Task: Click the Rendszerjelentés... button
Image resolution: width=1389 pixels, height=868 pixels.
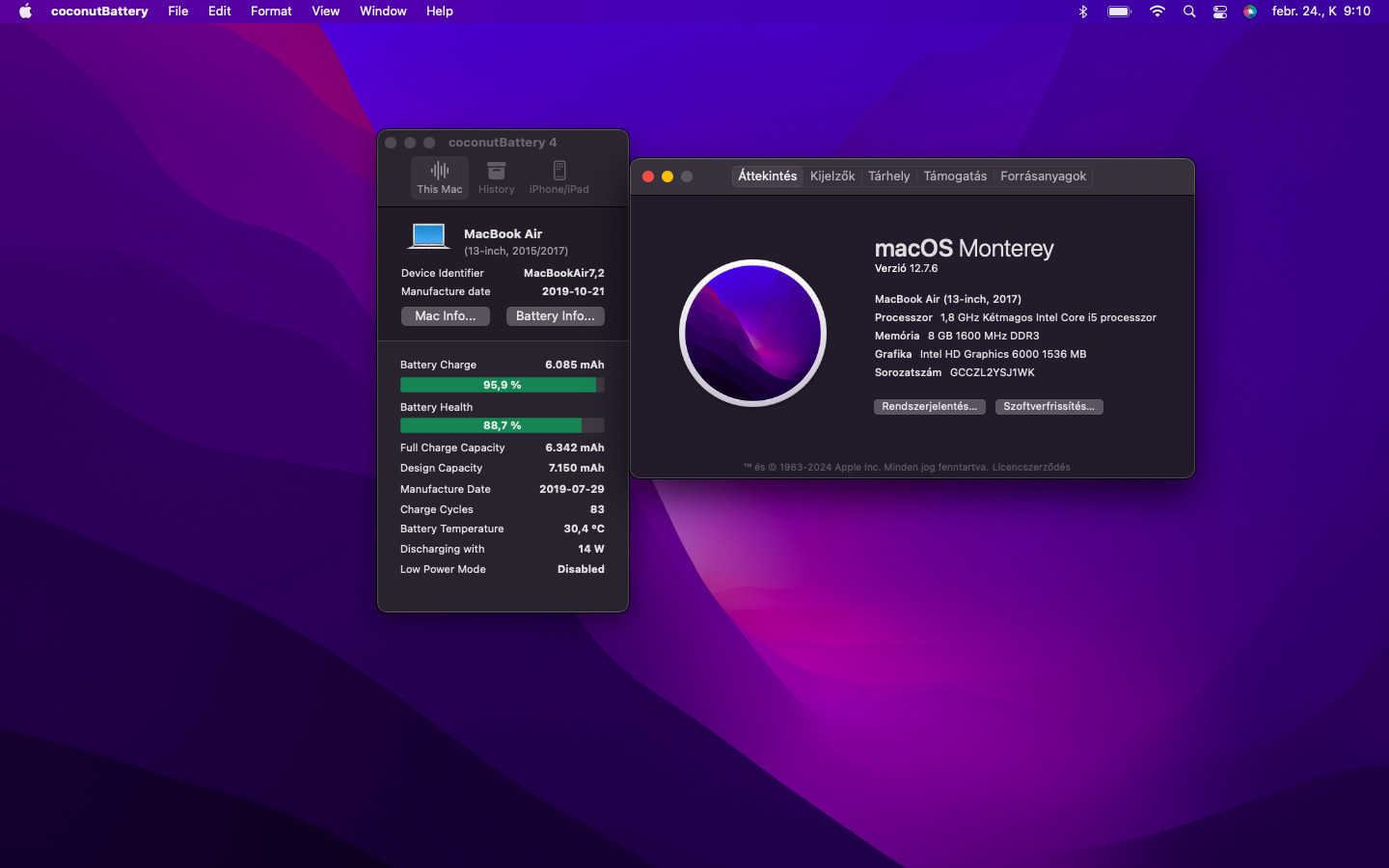Action: [930, 407]
